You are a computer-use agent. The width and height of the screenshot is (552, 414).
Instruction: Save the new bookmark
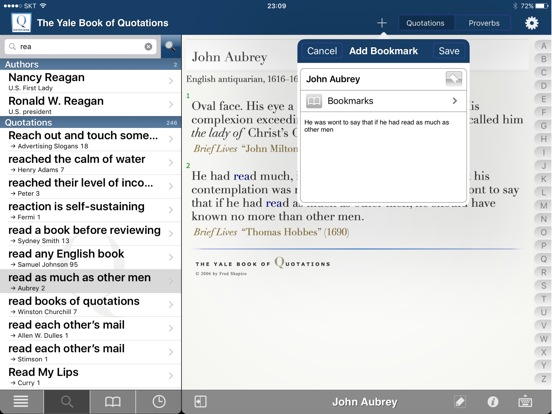[449, 51]
